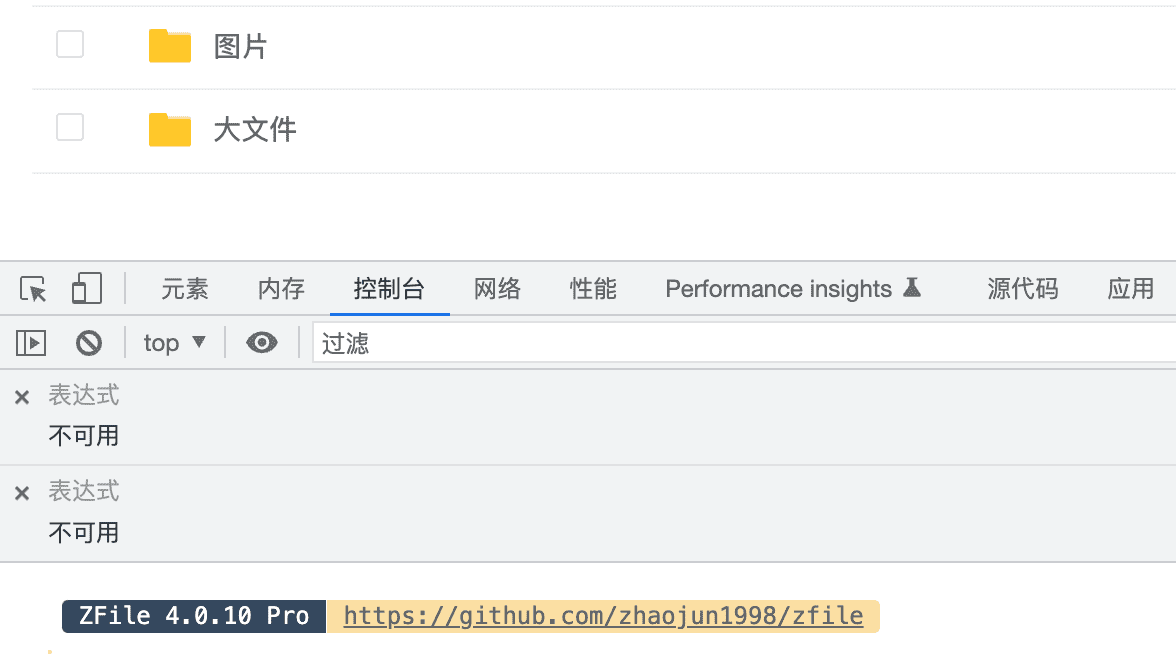Image resolution: width=1176 pixels, height=672 pixels.
Task: Remove the second live expression
Action: [22, 493]
